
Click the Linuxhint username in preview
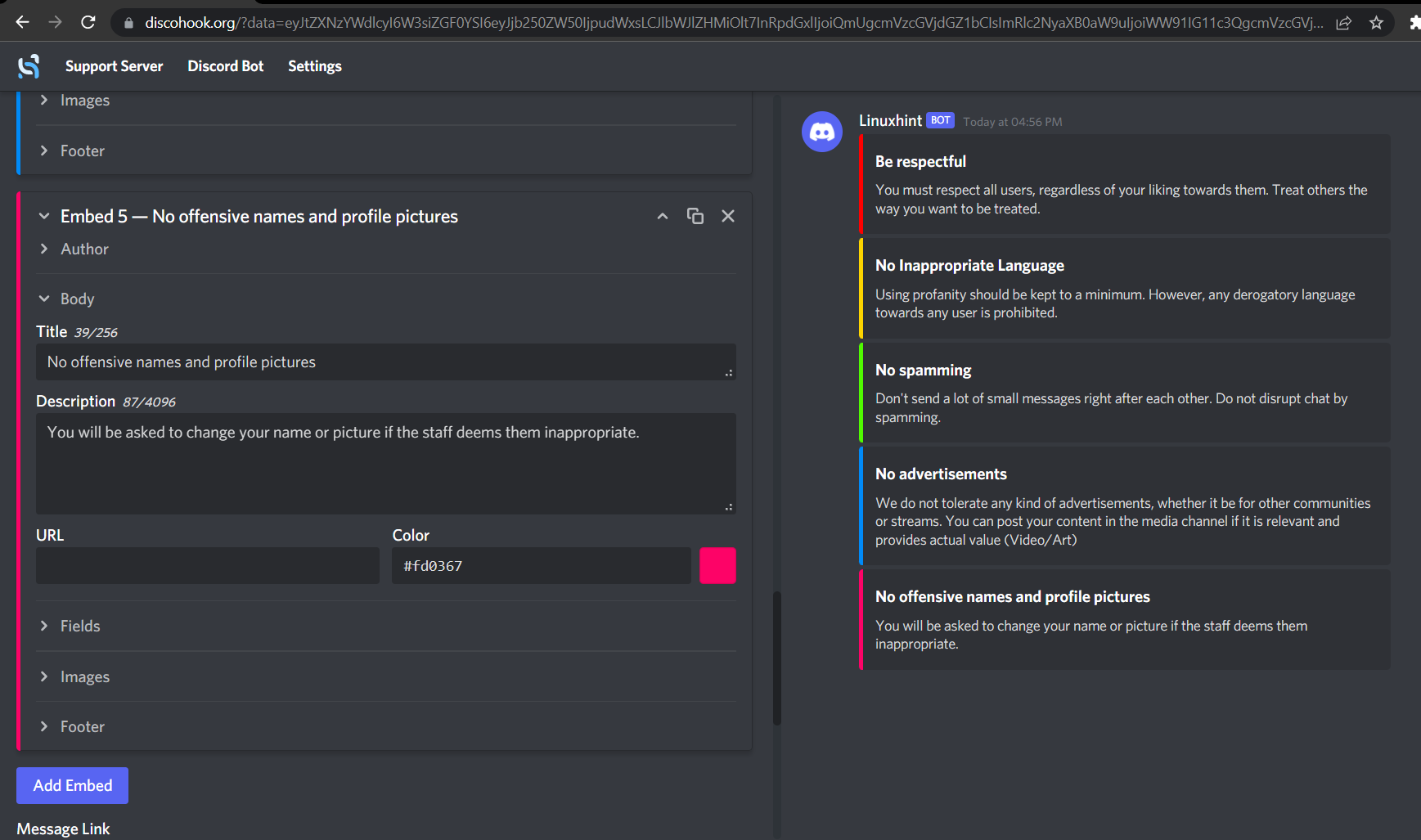890,120
